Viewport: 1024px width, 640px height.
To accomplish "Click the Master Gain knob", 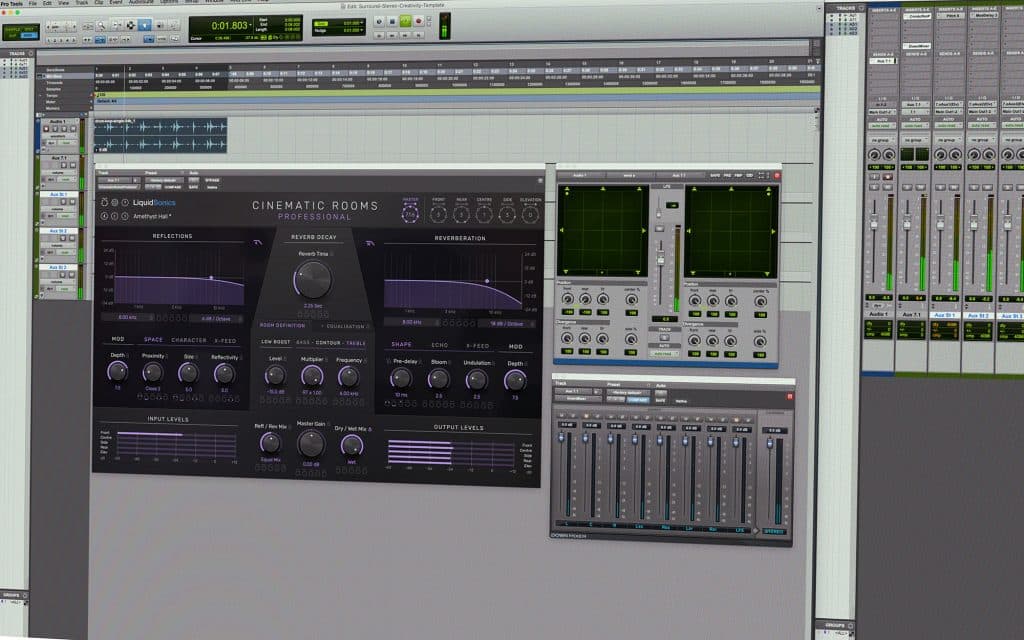I will click(311, 444).
